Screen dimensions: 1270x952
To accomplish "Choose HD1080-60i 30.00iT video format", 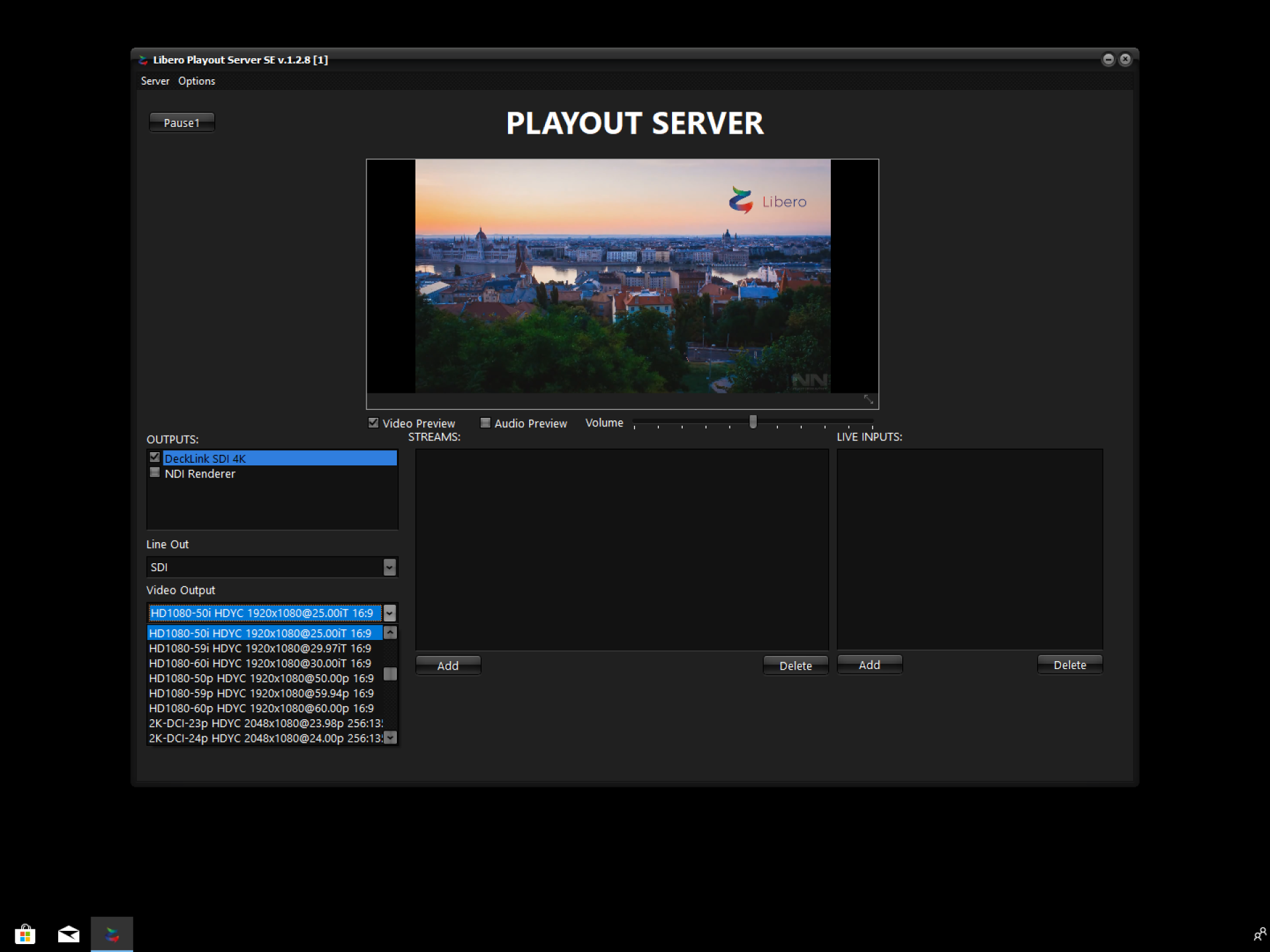I will tap(265, 663).
